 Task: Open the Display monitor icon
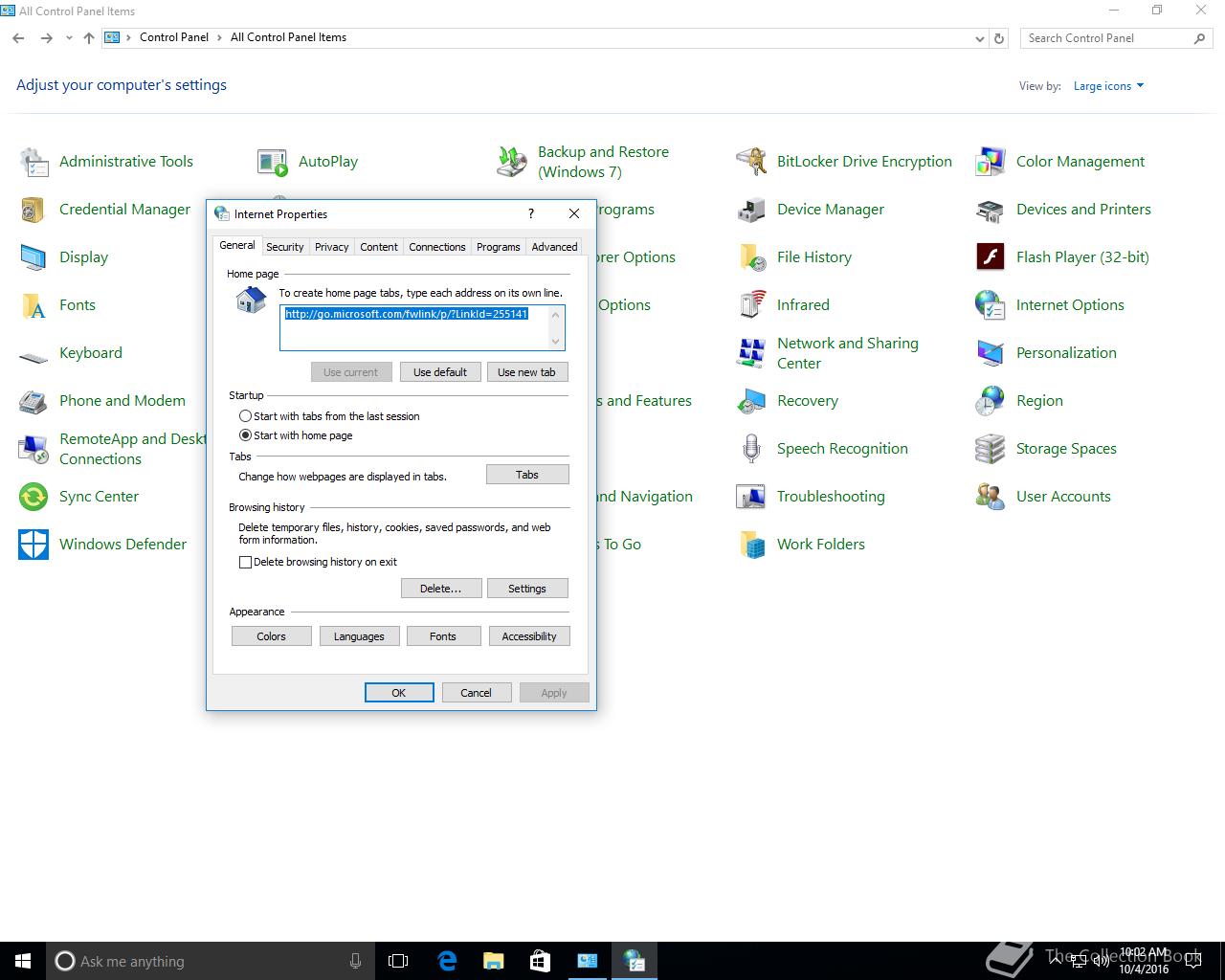[x=33, y=257]
